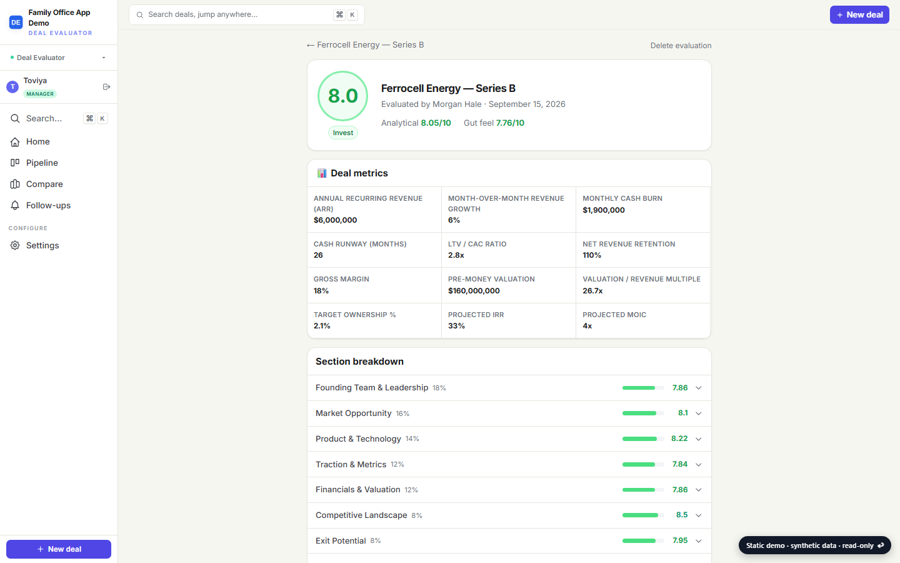Open the Compare page
This screenshot has height=563, width=900.
(x=59, y=184)
